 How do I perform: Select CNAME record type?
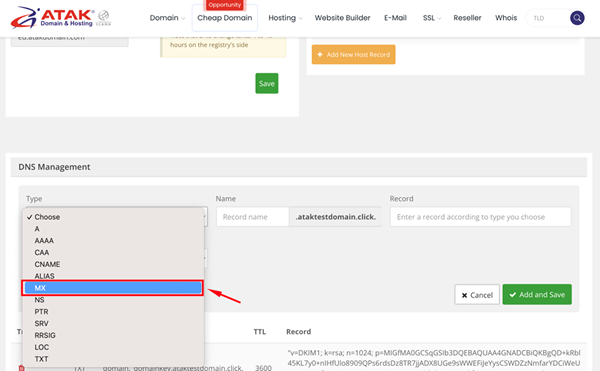tap(112, 264)
